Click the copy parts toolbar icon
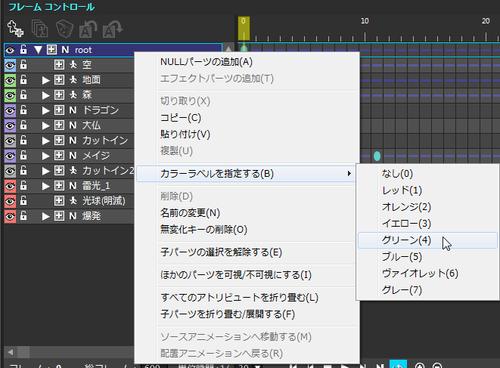 coord(40,28)
